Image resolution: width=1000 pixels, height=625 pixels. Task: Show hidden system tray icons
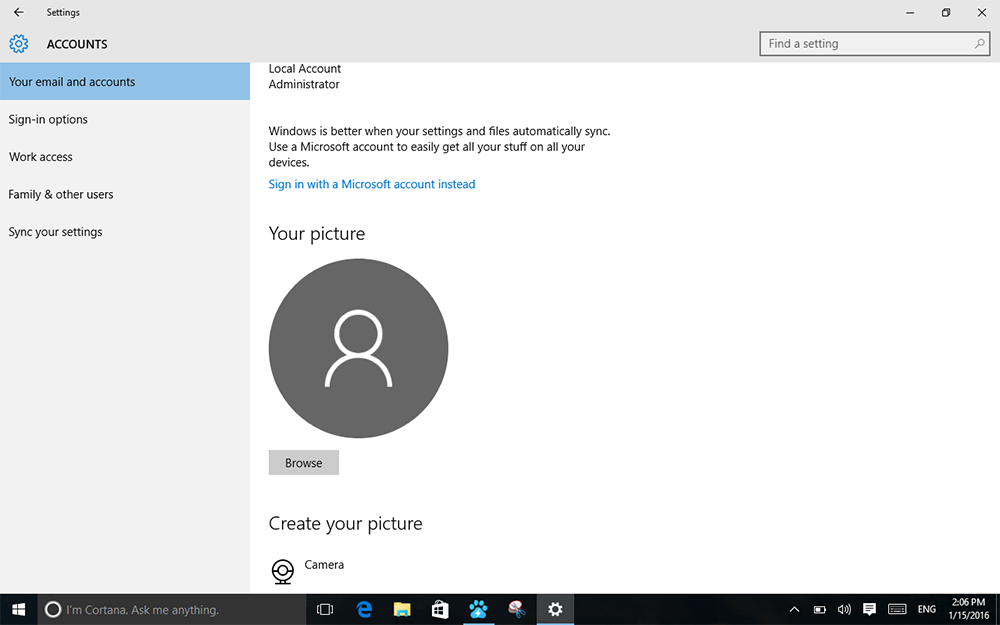794,610
